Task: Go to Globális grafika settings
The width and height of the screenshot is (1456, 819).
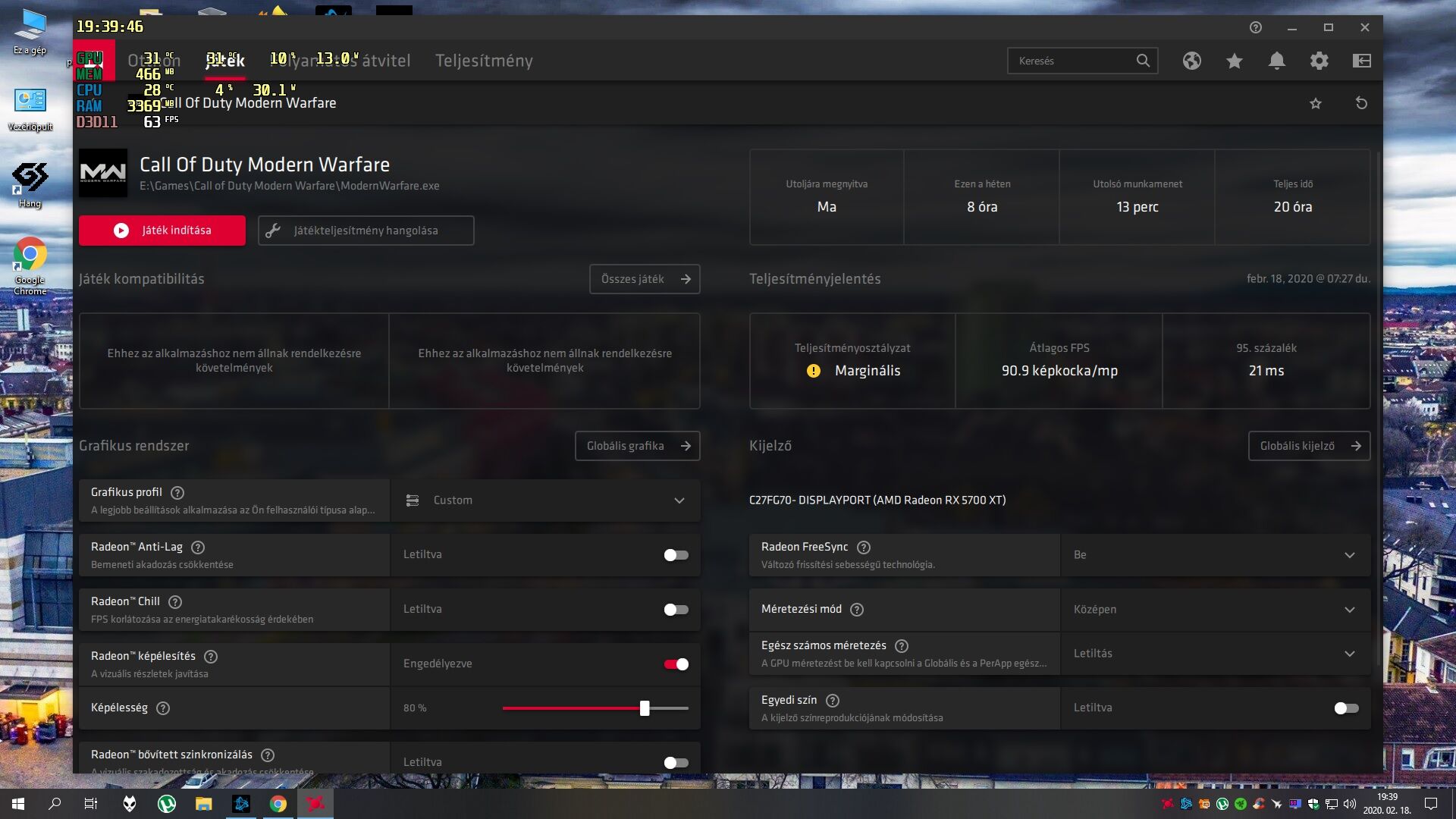Action: click(x=637, y=446)
